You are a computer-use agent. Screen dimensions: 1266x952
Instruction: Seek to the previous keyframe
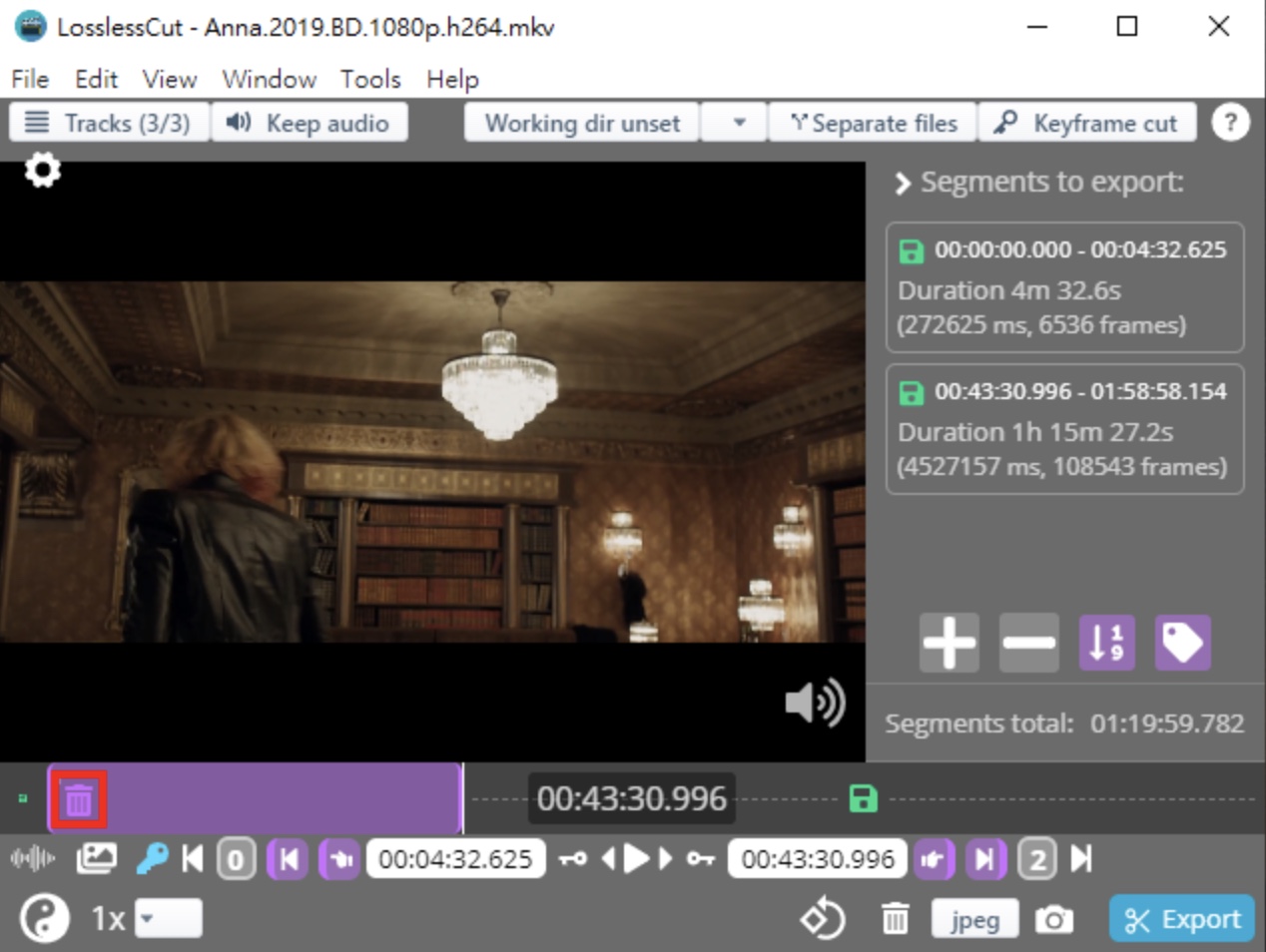[572, 858]
